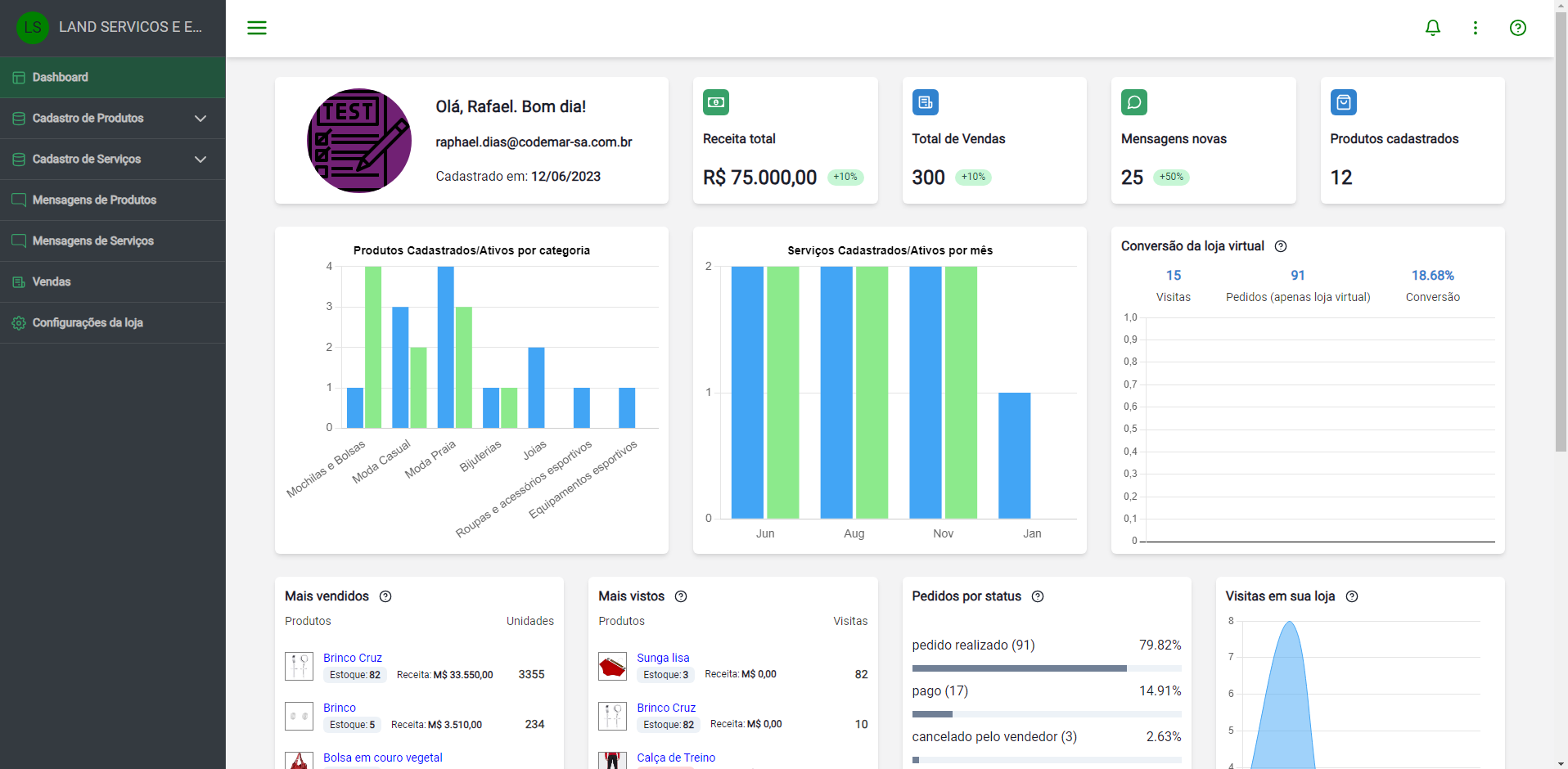Open the three-dot options menu
Screen dimensions: 1568x769
click(1475, 27)
